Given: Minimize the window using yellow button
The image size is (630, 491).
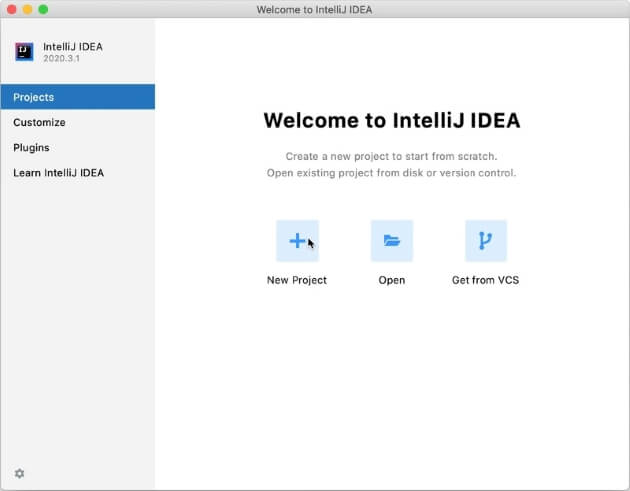Looking at the screenshot, I should 26,9.
